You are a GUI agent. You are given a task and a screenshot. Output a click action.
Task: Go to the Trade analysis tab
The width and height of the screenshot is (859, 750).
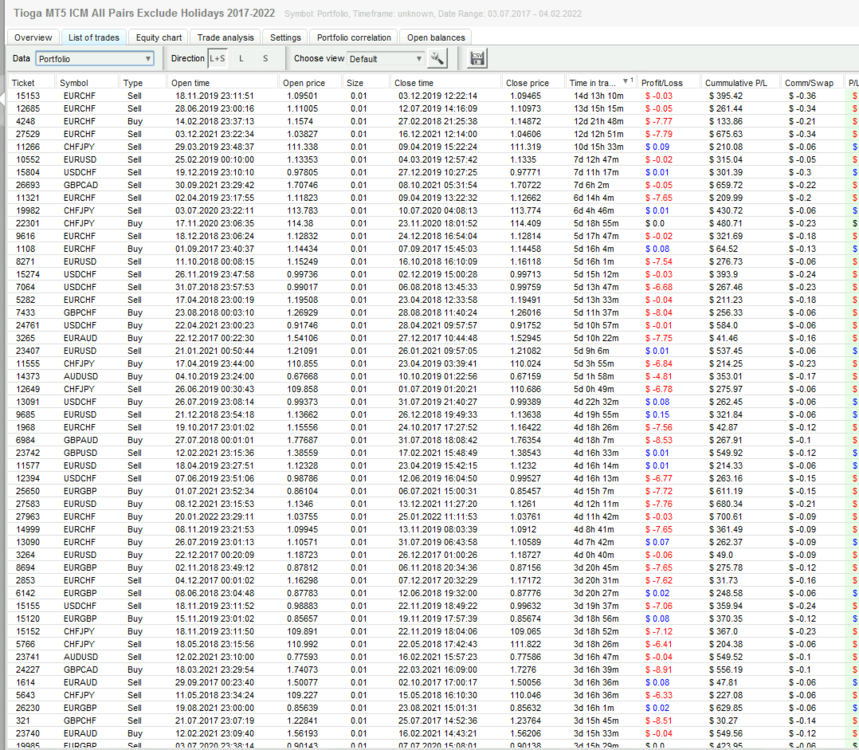tap(226, 37)
